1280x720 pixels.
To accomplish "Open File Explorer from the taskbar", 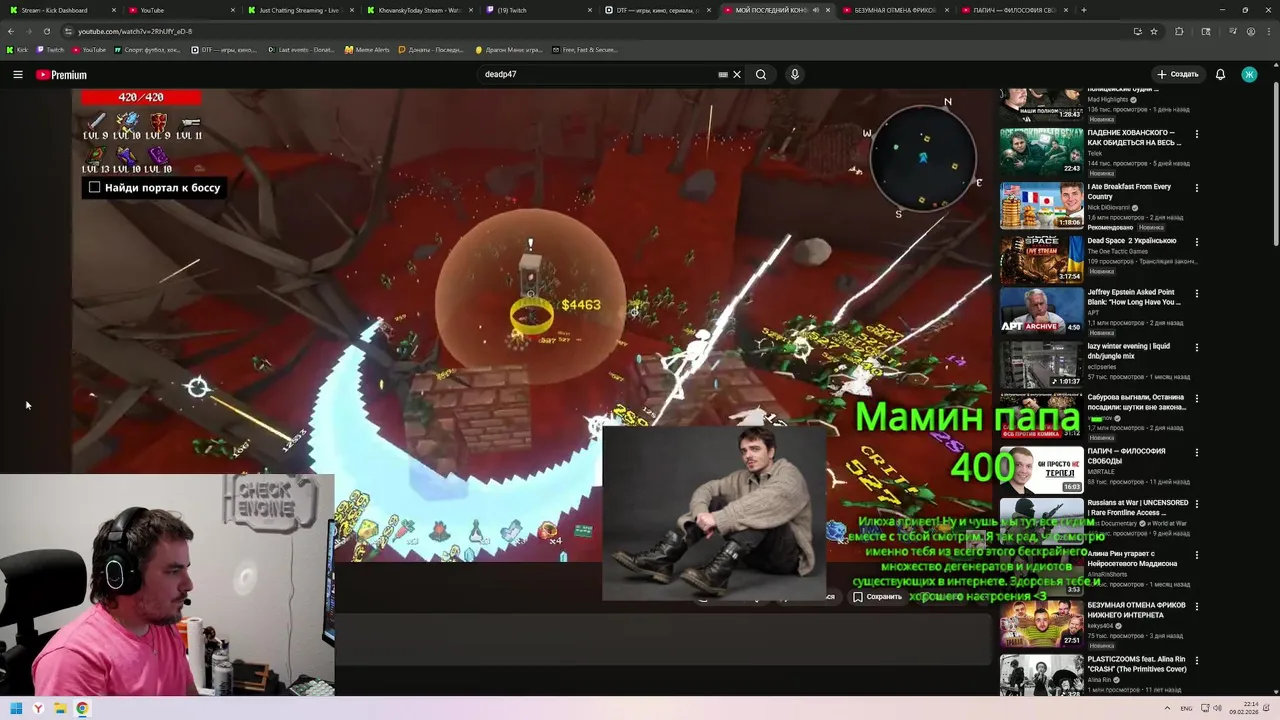I will pyautogui.click(x=60, y=708).
